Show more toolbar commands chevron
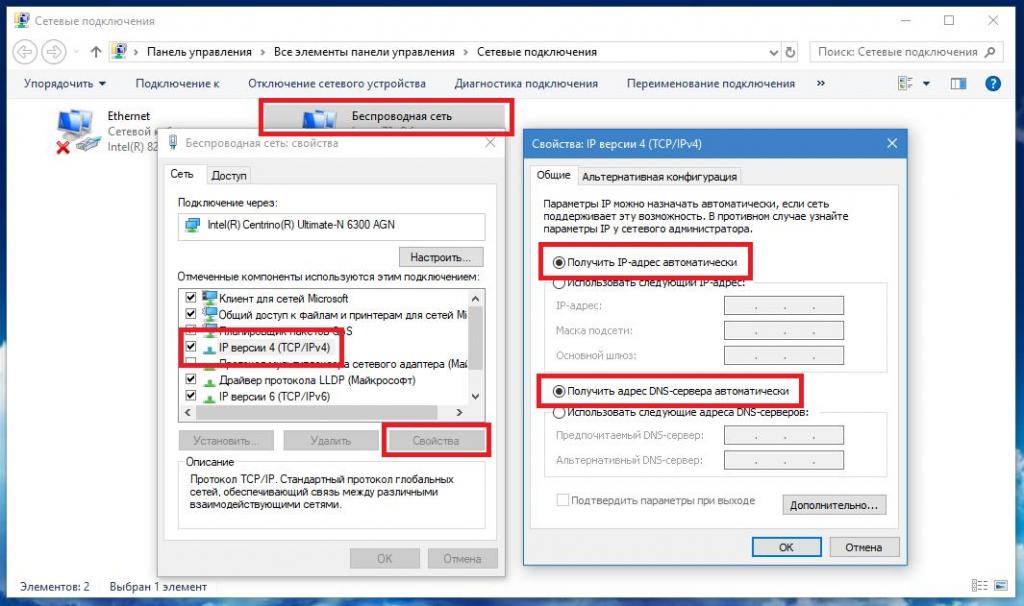The width and height of the screenshot is (1024, 606). coord(821,83)
